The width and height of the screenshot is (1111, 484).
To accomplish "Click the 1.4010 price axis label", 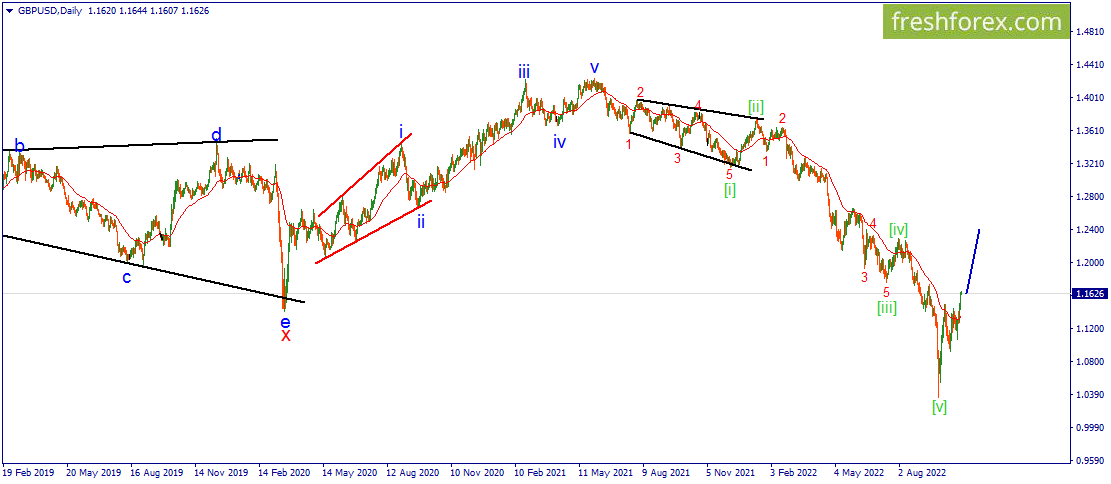I will pos(1090,98).
